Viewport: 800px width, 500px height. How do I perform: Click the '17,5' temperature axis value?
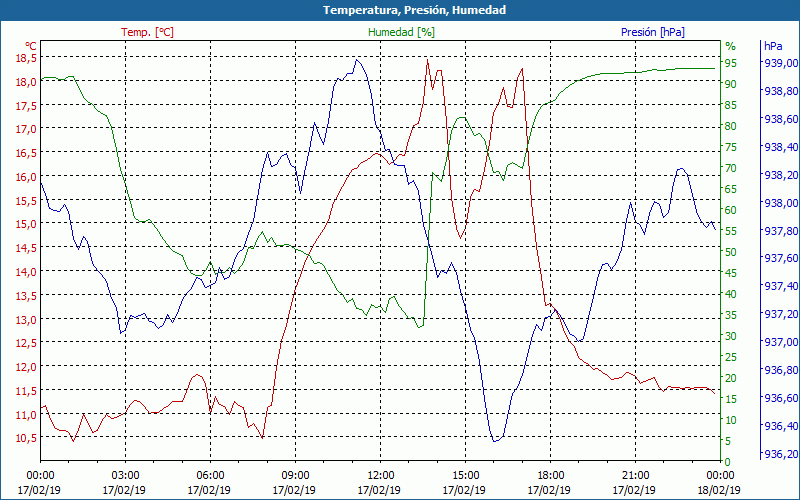[28, 106]
